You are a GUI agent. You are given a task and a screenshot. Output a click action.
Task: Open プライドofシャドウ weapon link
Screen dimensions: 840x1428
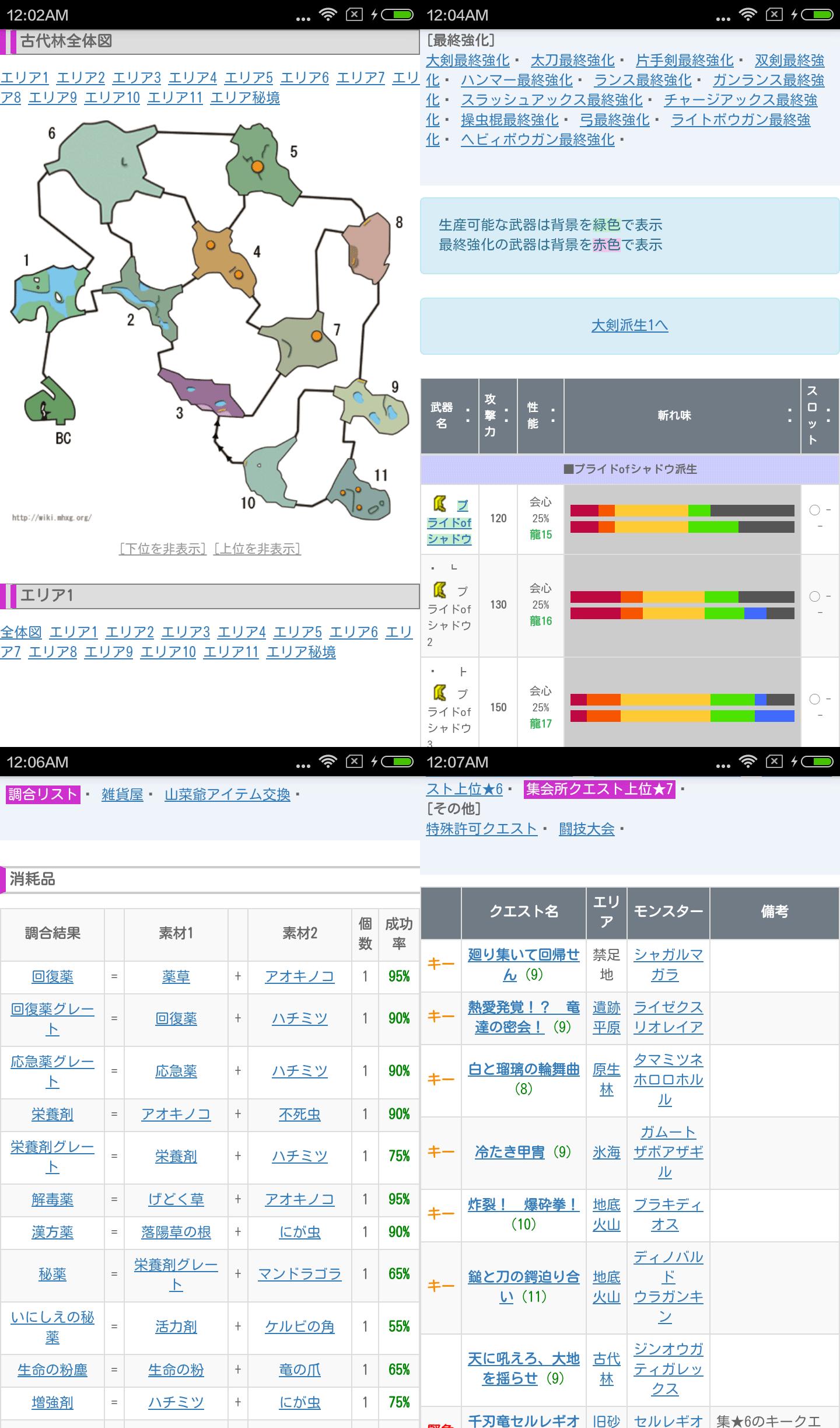(x=449, y=522)
